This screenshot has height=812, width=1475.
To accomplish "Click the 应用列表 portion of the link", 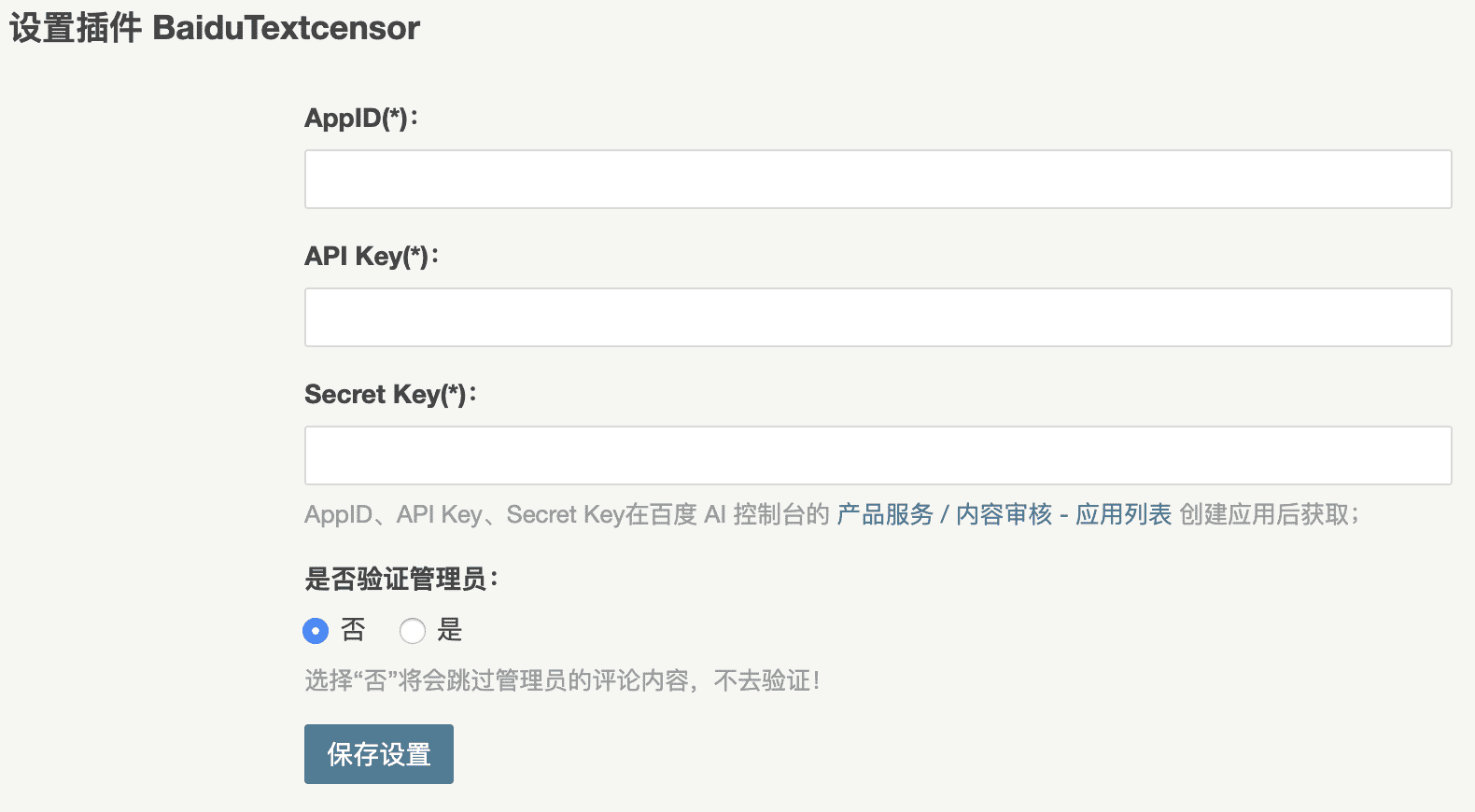I will 1125,513.
